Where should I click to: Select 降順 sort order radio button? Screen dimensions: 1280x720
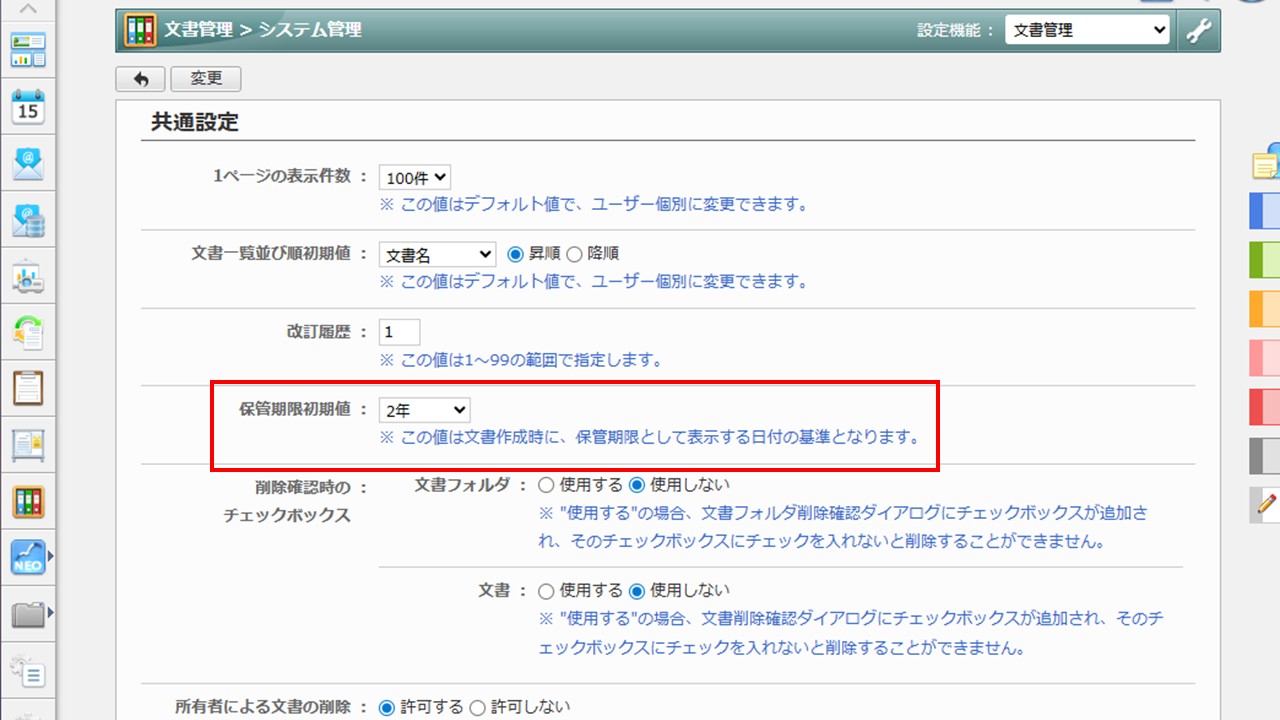[x=575, y=254]
